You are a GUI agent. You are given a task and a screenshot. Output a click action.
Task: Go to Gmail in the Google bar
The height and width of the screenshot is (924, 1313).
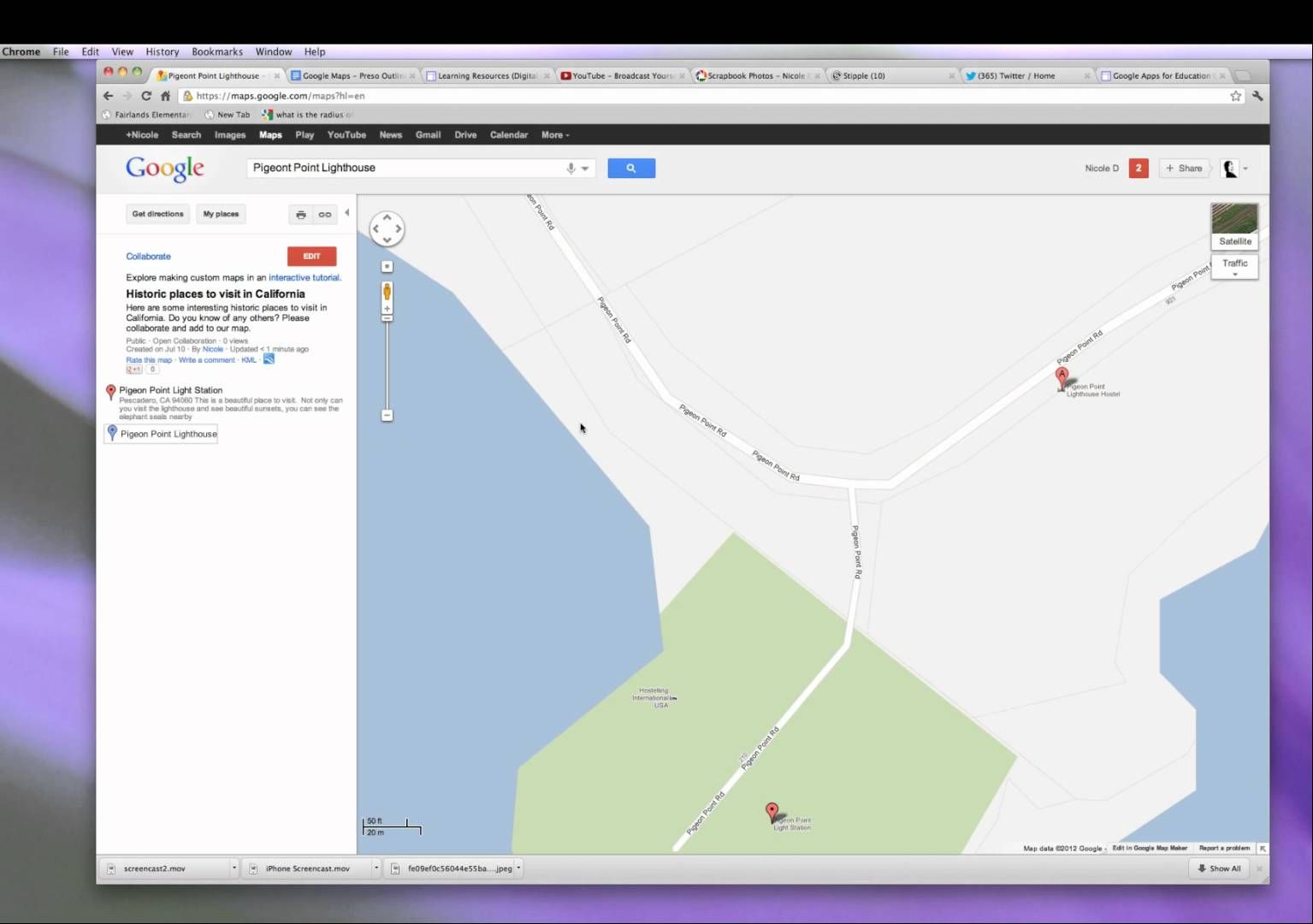[x=428, y=135]
